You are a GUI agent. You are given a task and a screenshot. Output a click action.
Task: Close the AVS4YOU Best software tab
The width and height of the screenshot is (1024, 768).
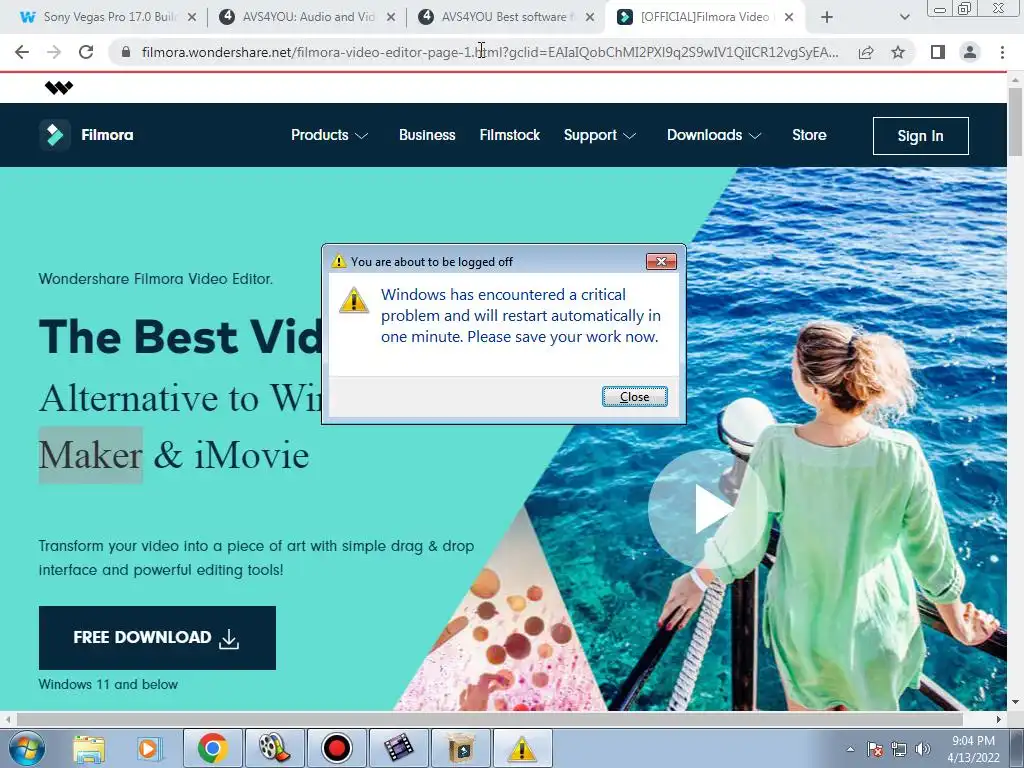pos(590,18)
